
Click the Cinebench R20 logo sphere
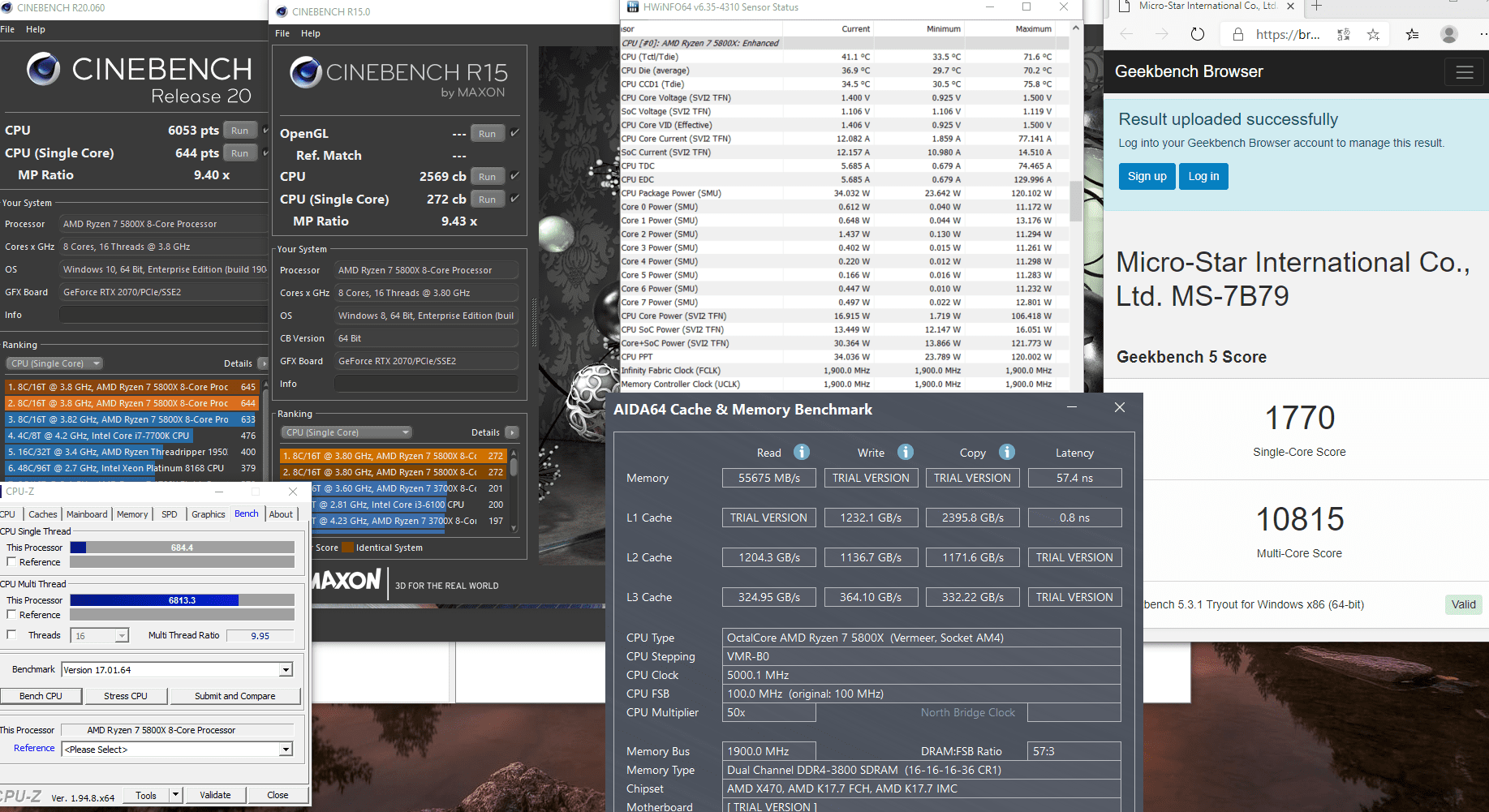pyautogui.click(x=44, y=69)
